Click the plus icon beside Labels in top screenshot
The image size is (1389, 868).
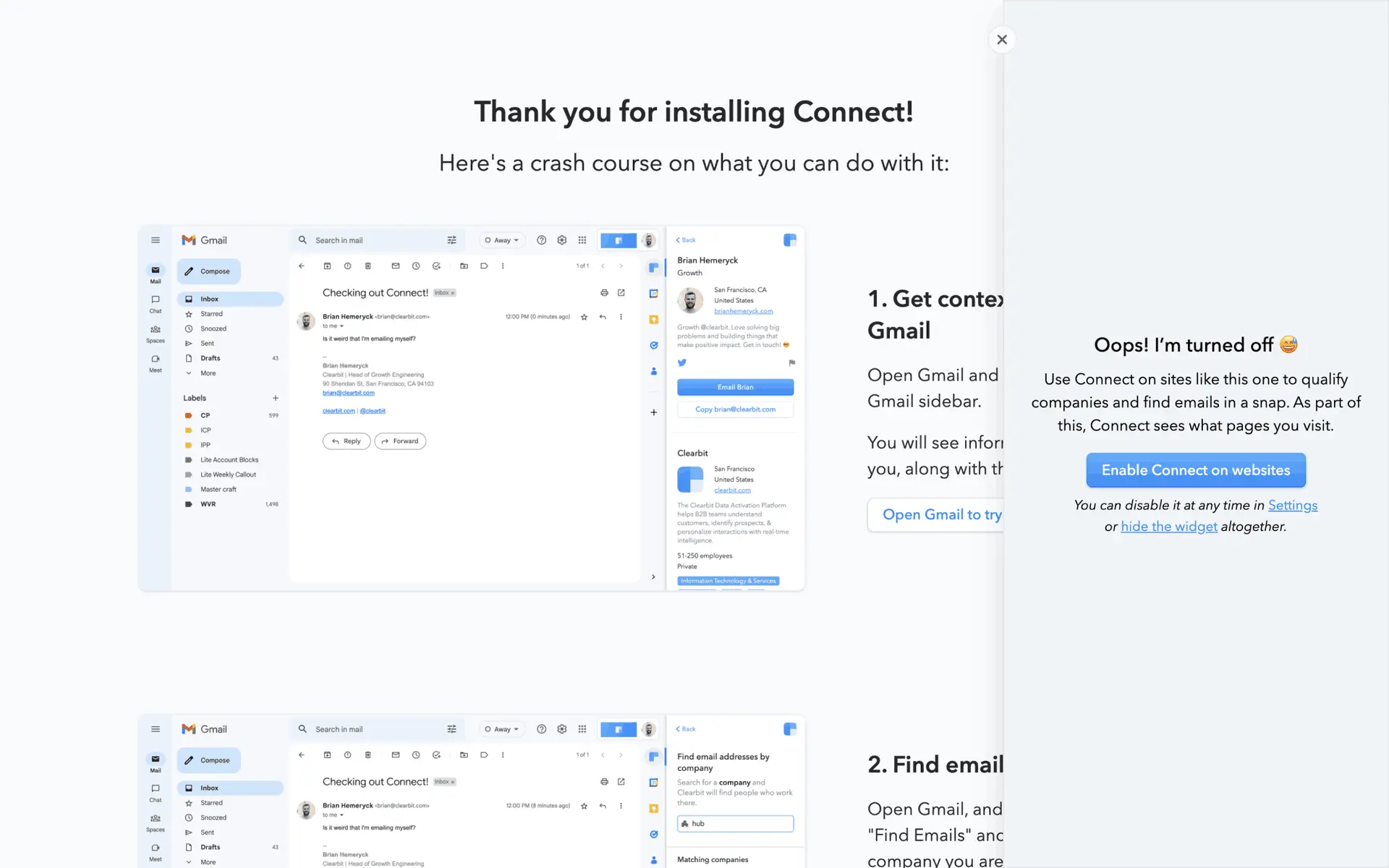[x=276, y=398]
